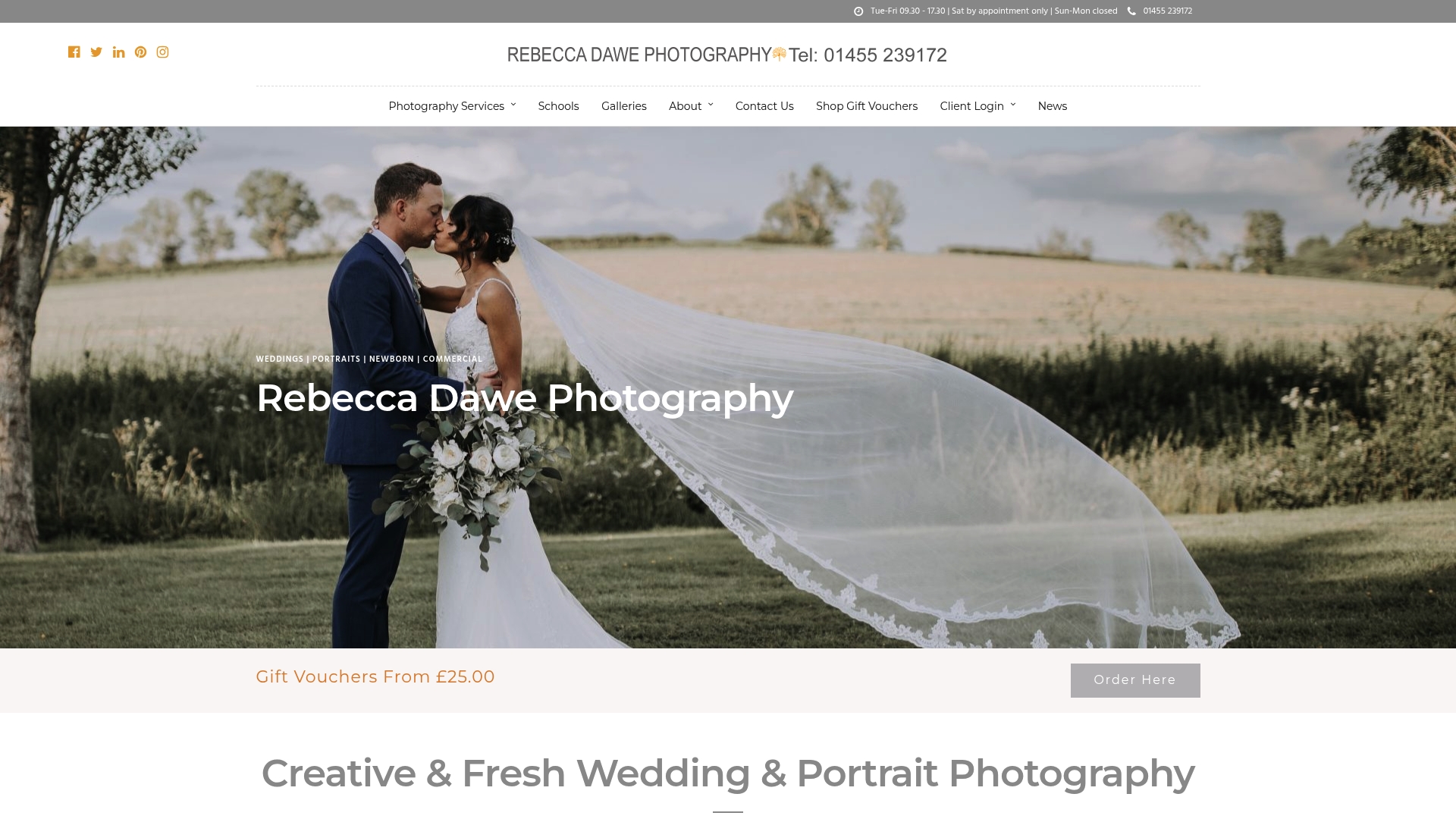Viewport: 1456px width, 819px height.
Task: Expand the About menu chevron
Action: click(711, 105)
